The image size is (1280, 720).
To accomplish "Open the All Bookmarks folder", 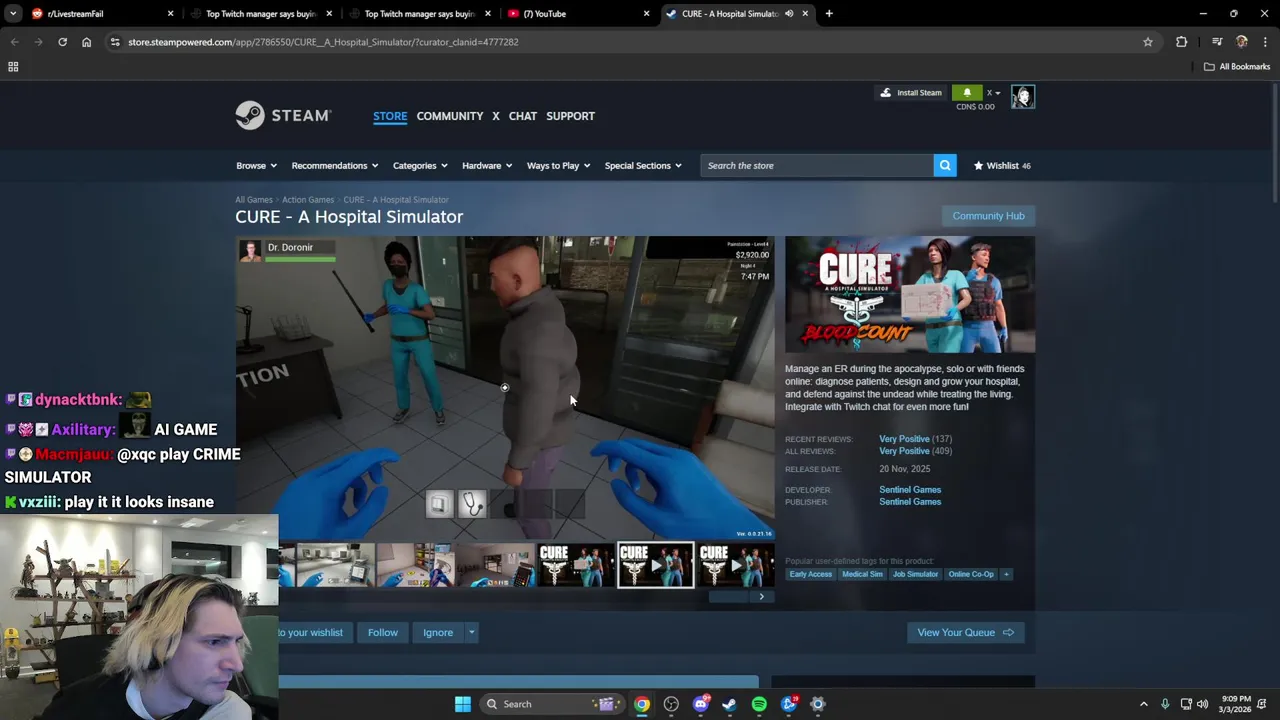I will coord(1237,67).
